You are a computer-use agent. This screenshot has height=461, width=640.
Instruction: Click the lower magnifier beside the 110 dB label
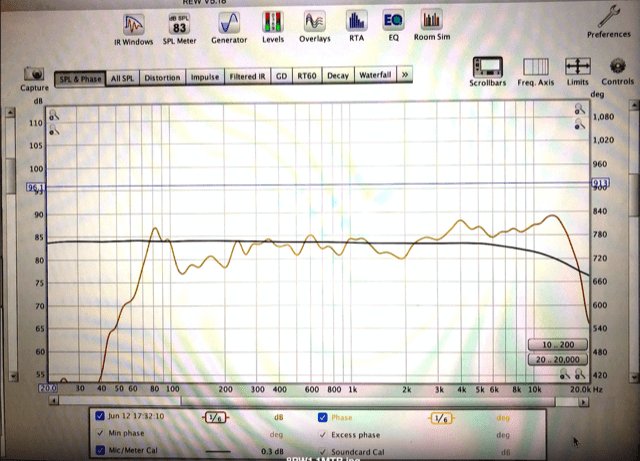(x=53, y=130)
